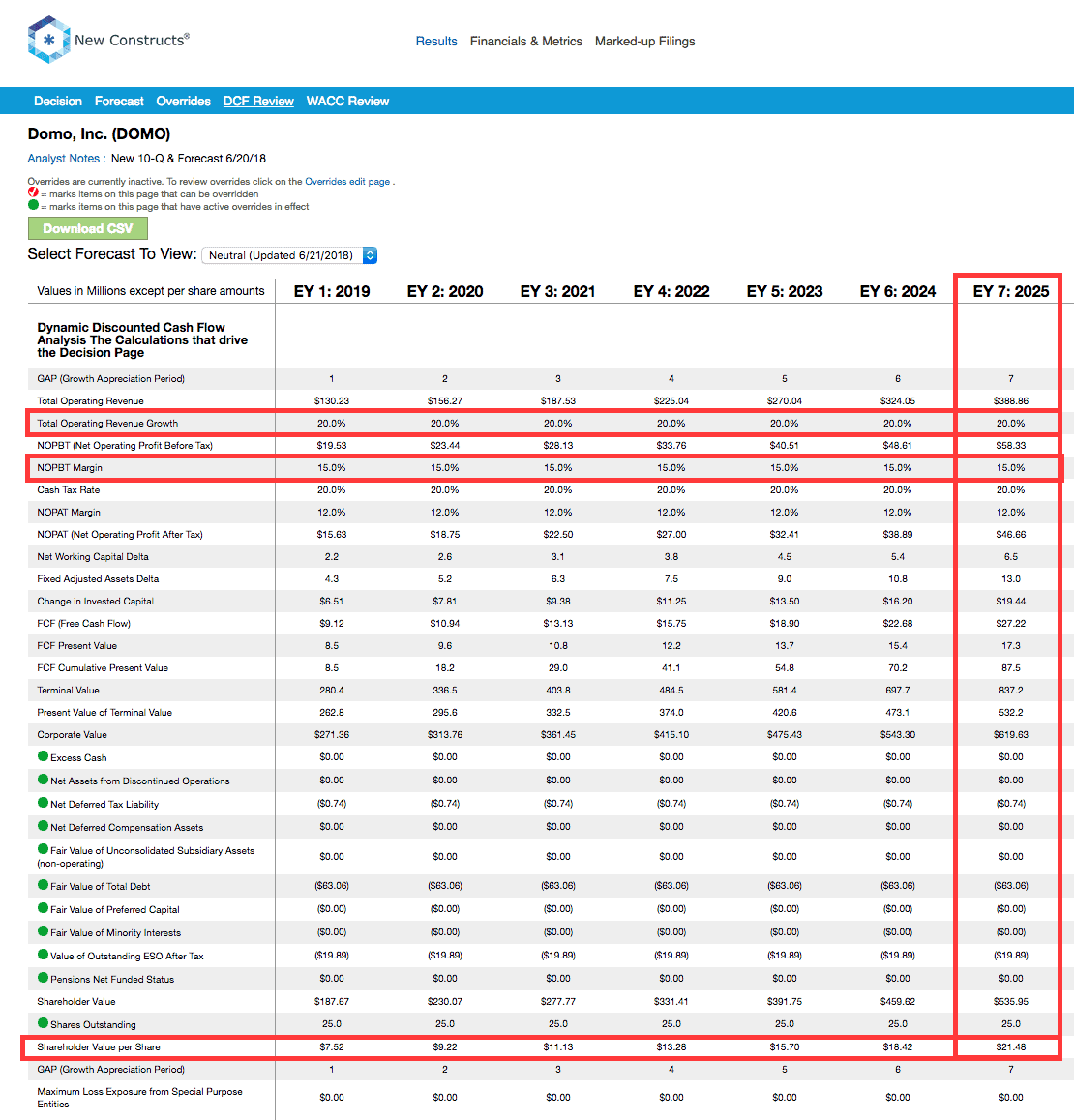Screen dimensions: 1074x1120
Task: Click the Total Operating Revenue Growth row label
Action: (x=108, y=423)
